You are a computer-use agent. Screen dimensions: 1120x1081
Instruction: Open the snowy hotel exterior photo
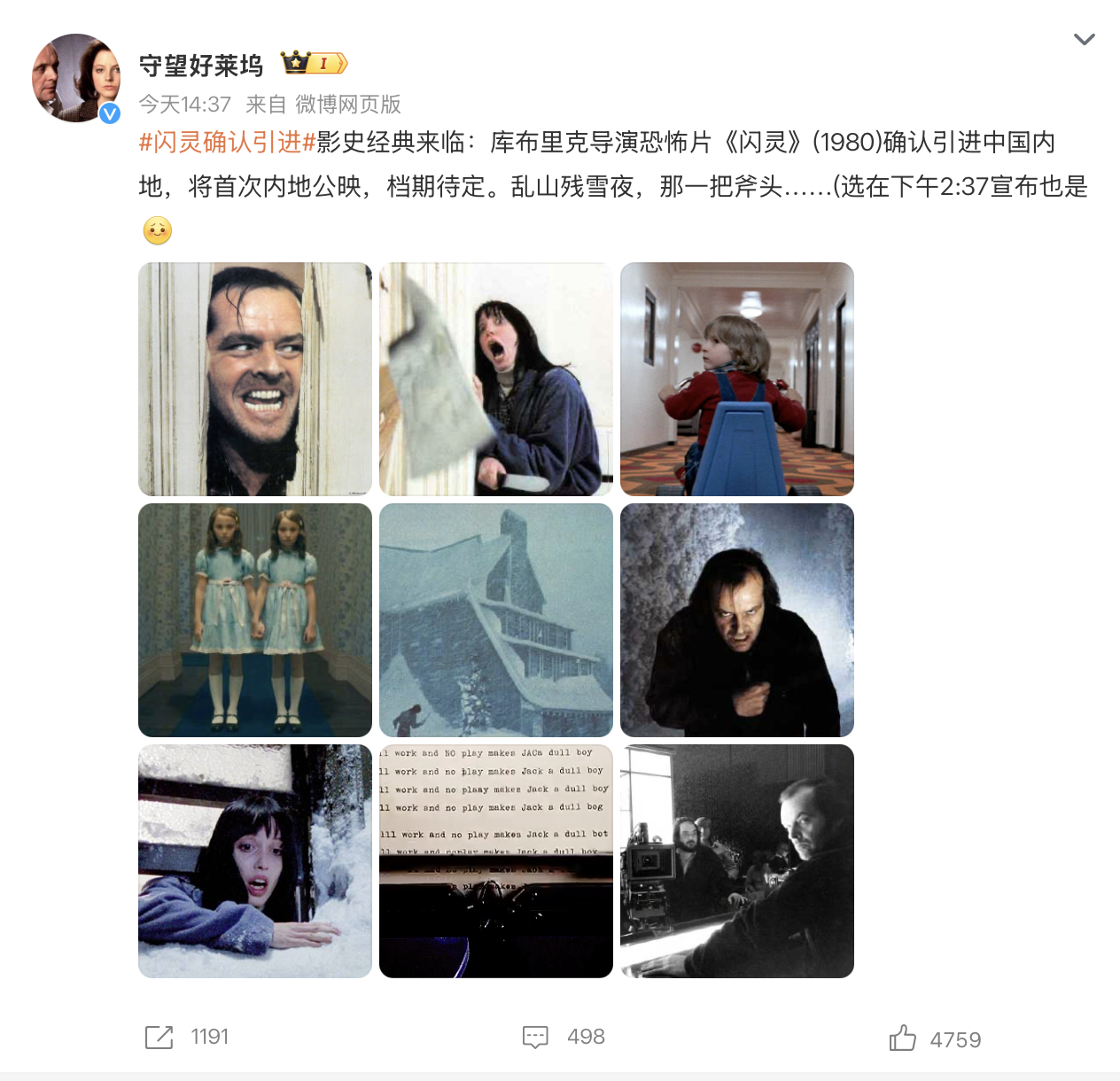496,620
